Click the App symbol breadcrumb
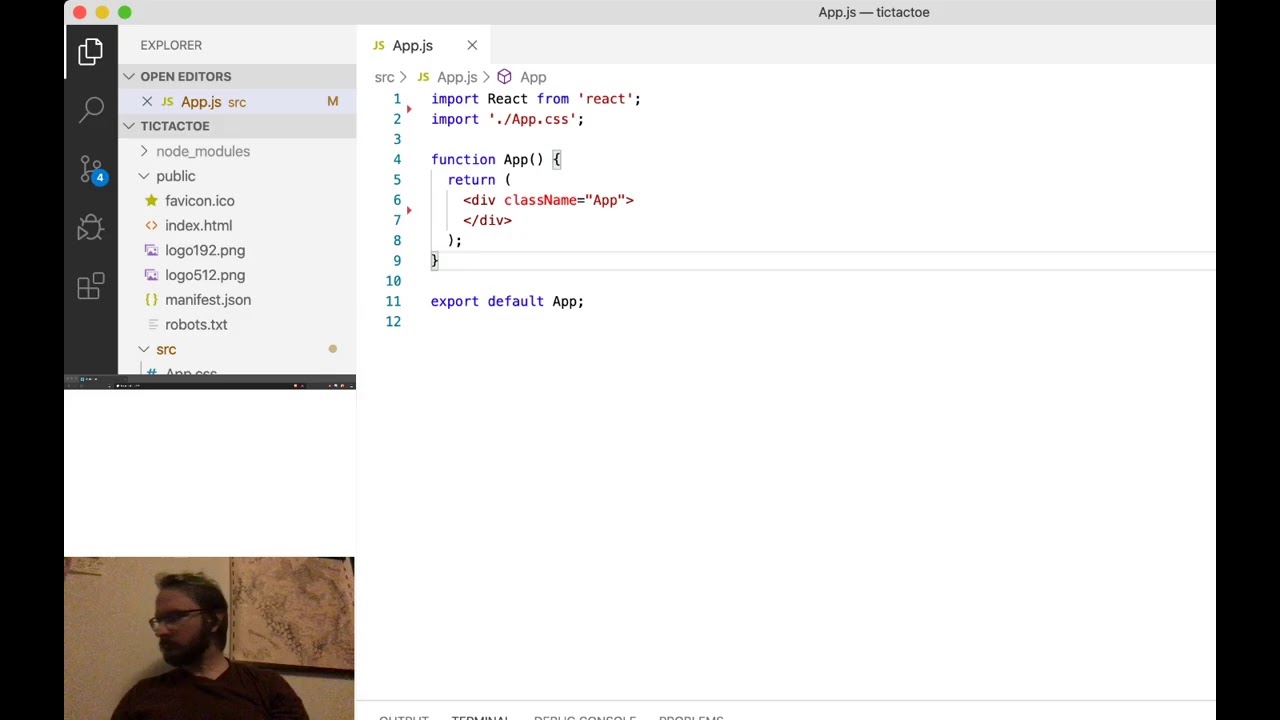1280x720 pixels. (x=532, y=77)
